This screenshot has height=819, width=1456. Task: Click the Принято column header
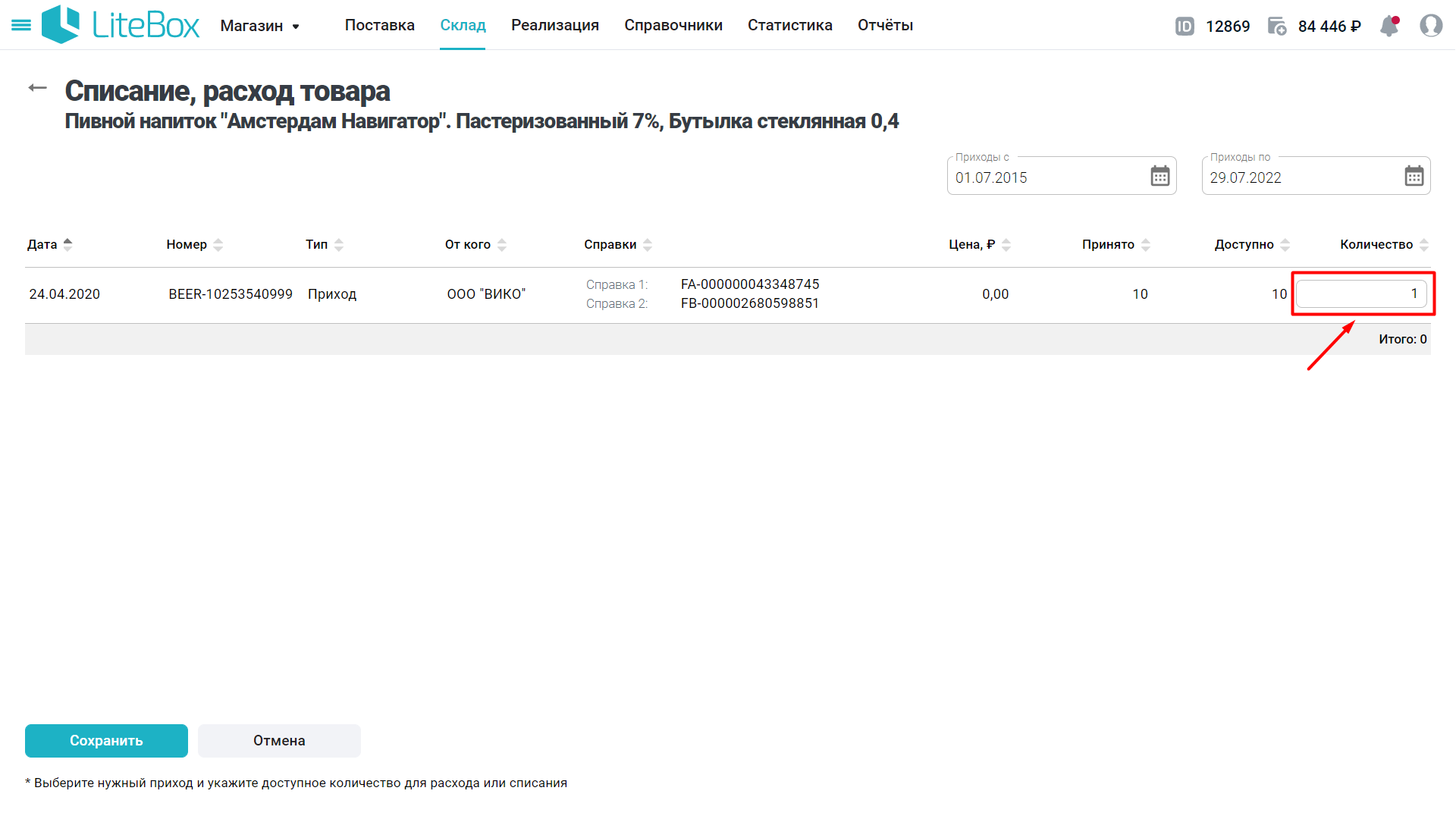tap(1108, 244)
